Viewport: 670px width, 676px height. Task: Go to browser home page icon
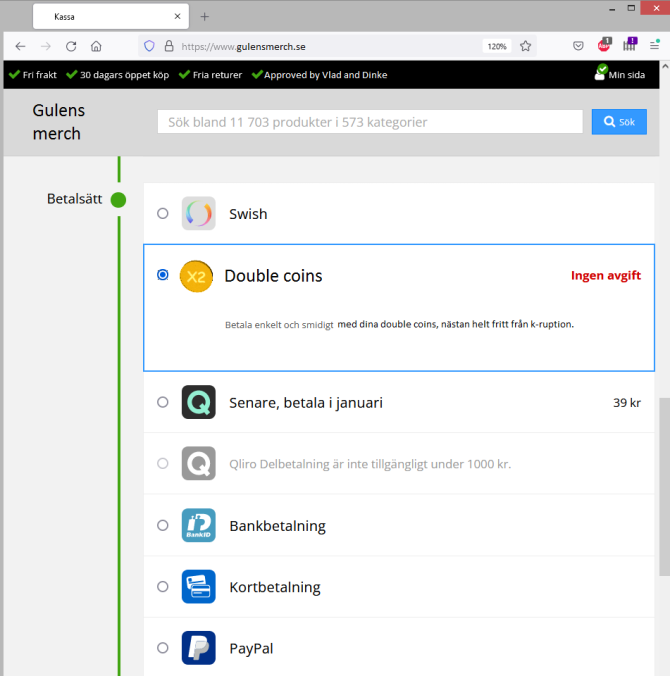pyautogui.click(x=96, y=46)
